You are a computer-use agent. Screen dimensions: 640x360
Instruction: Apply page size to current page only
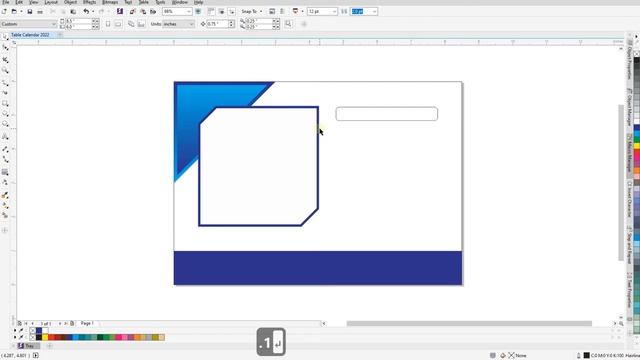(x=141, y=24)
